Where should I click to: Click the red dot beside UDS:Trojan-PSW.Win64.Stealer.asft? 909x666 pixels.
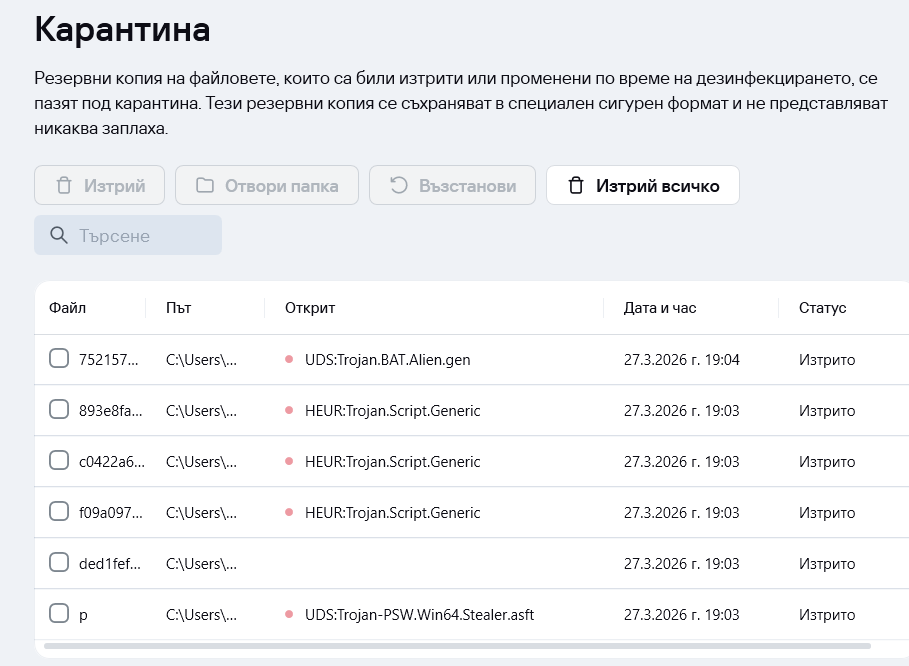[x=289, y=614]
